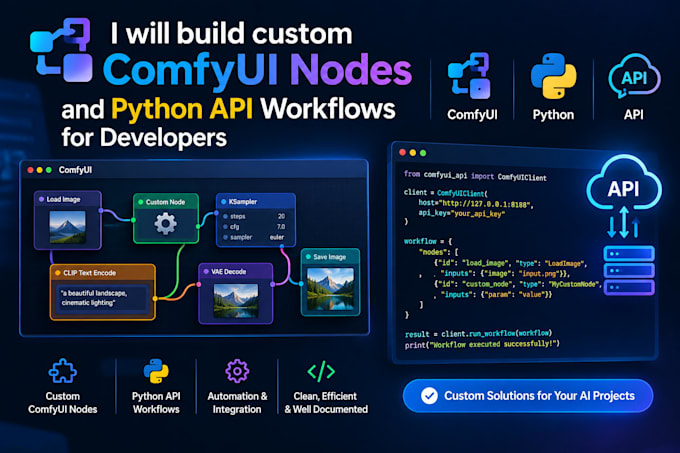
Task: Click the purple dot on the Load Image node
Action: click(42, 199)
